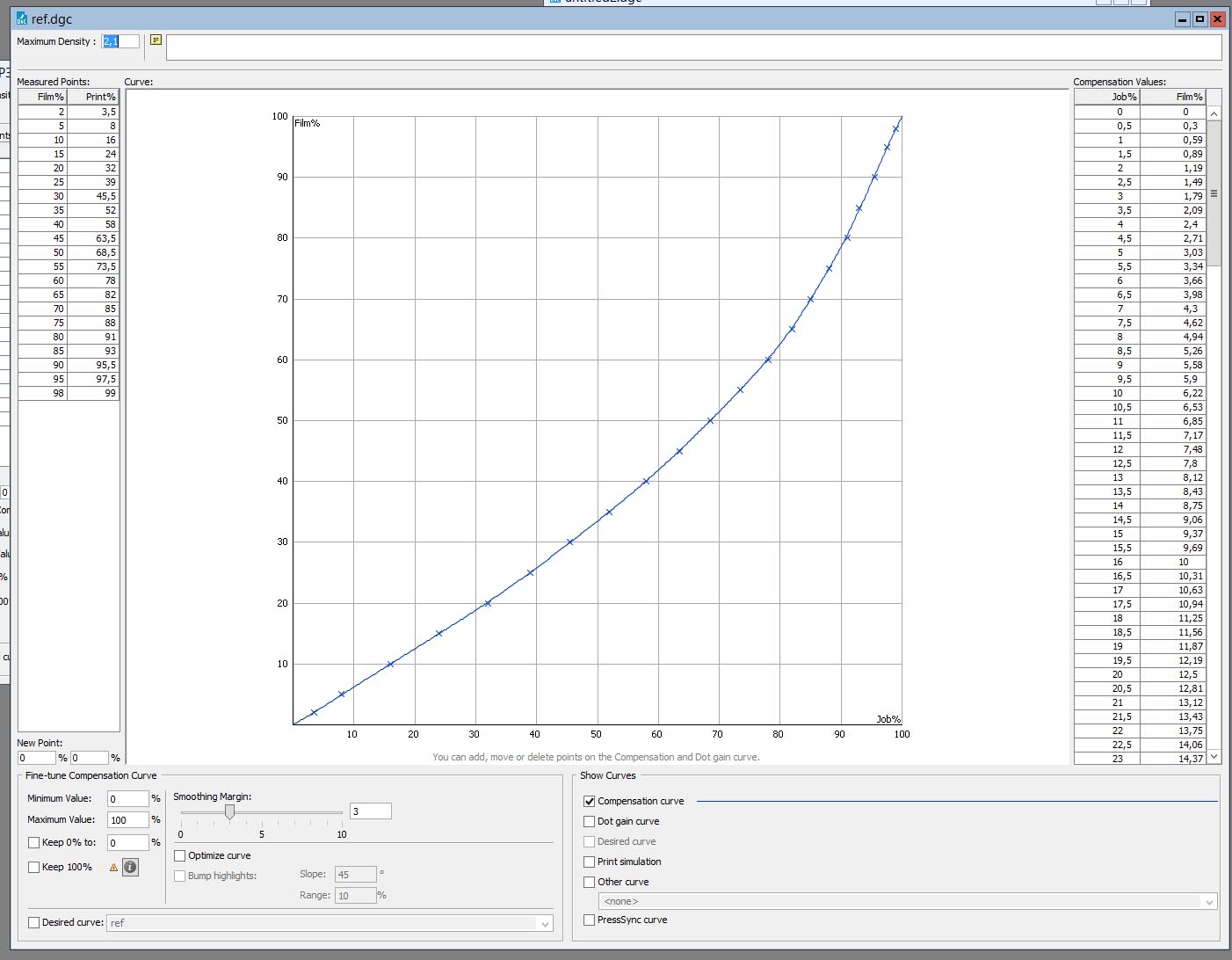Enable the PressSync curve checkbox
Screen dimensions: 1232x960
point(590,920)
